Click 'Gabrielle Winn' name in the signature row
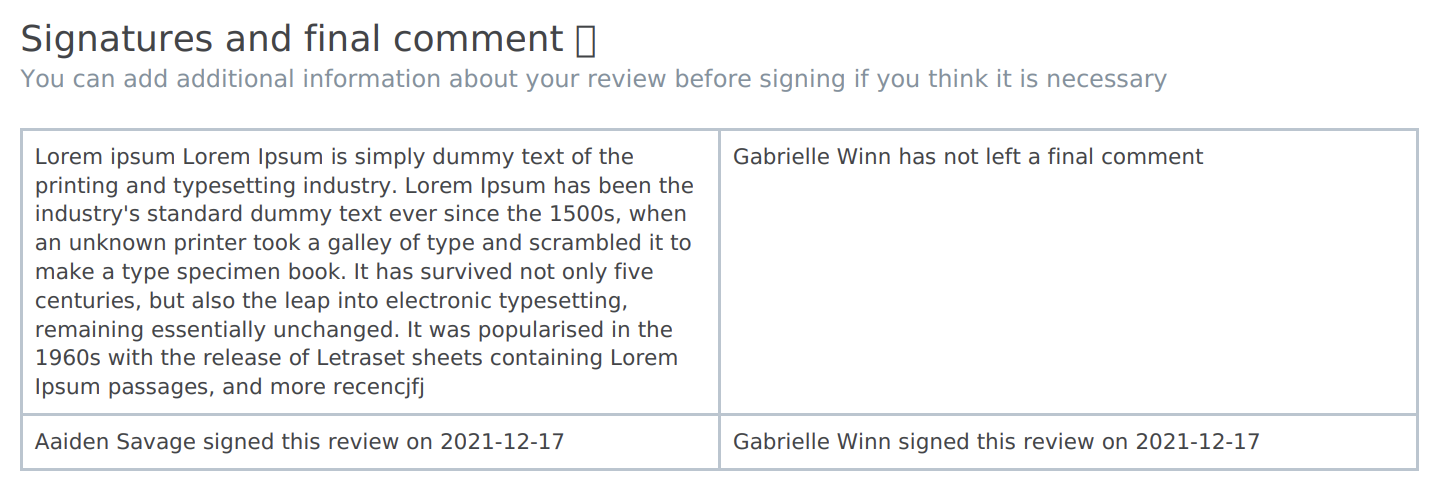This screenshot has height=496, width=1444. [x=812, y=442]
